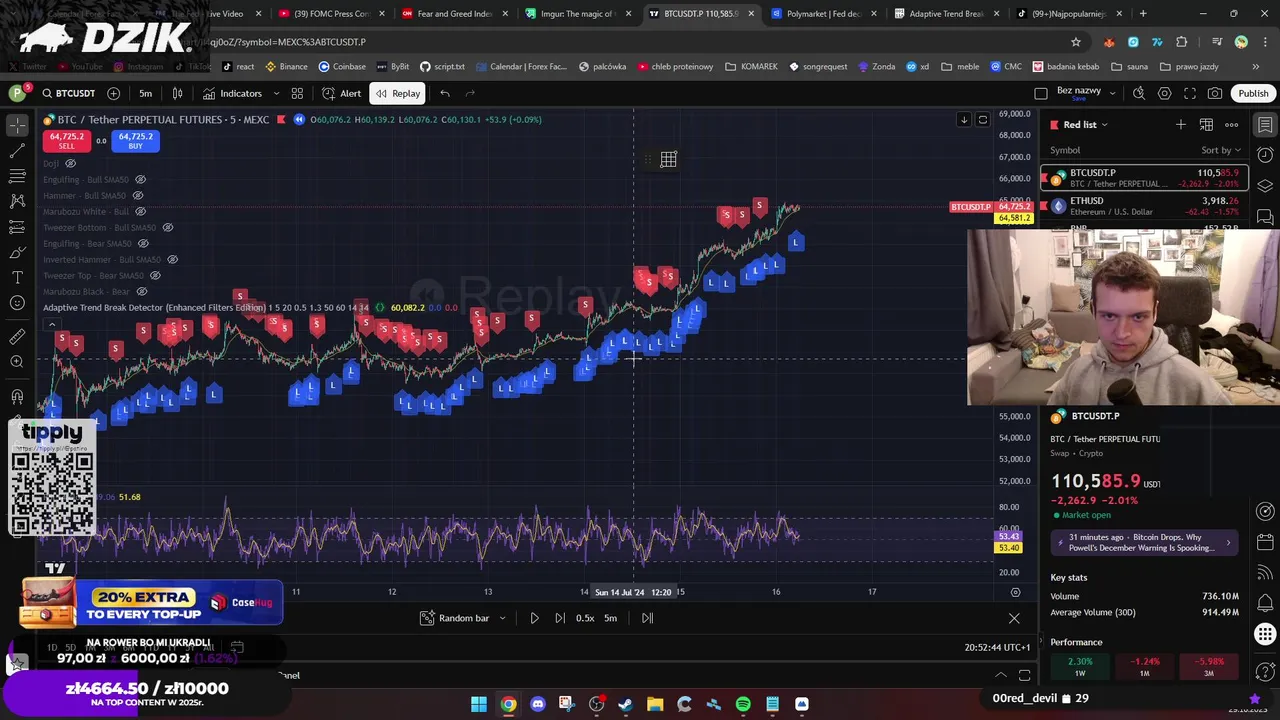Select the brush drawing tool

[17, 252]
